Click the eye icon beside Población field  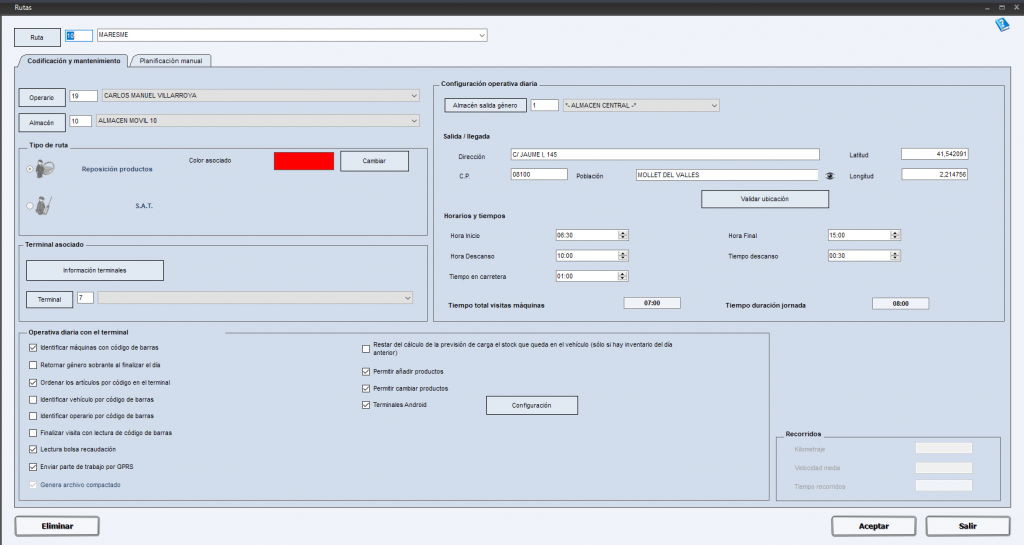[x=830, y=176]
